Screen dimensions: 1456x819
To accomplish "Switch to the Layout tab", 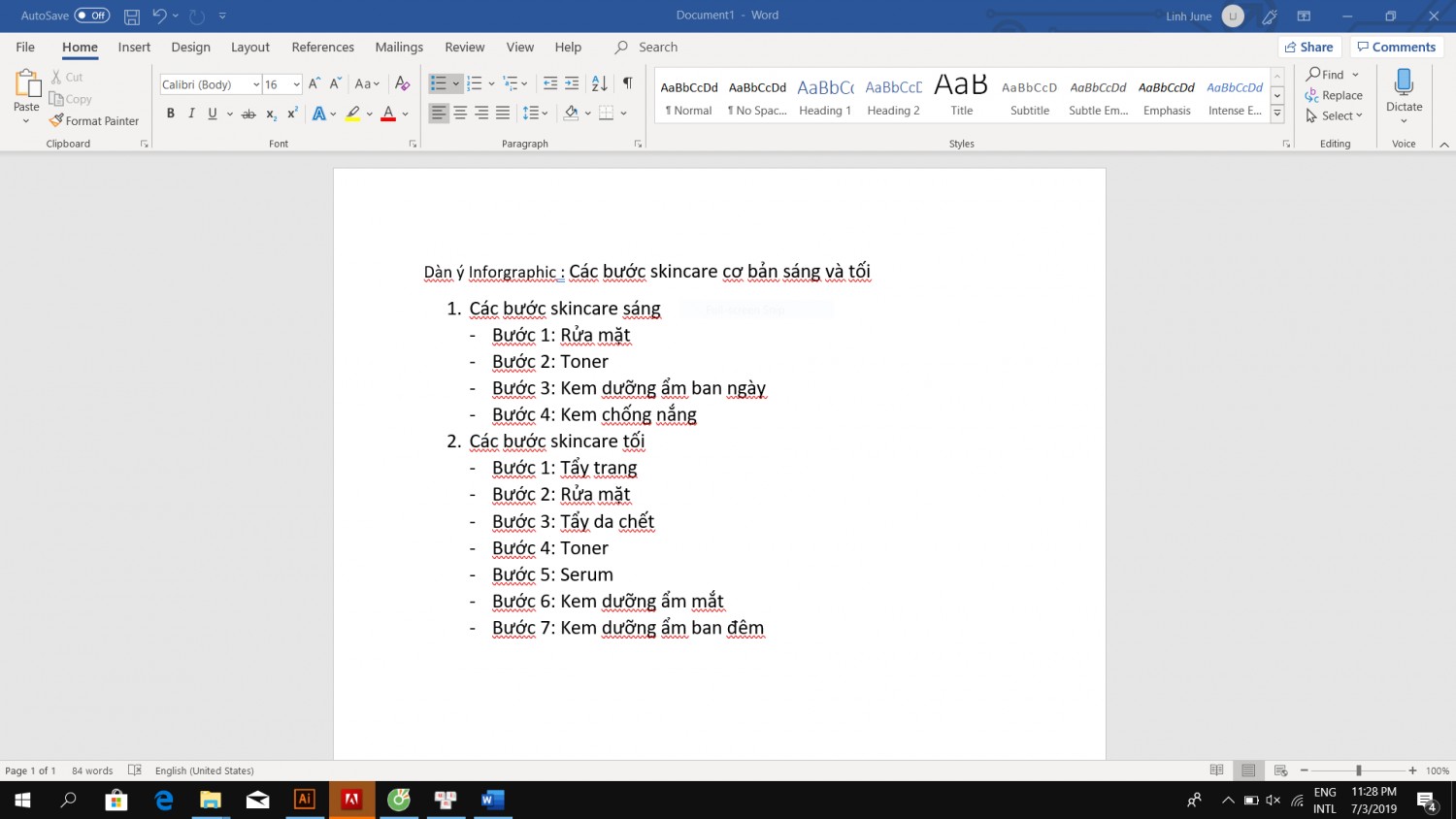I will [x=249, y=47].
